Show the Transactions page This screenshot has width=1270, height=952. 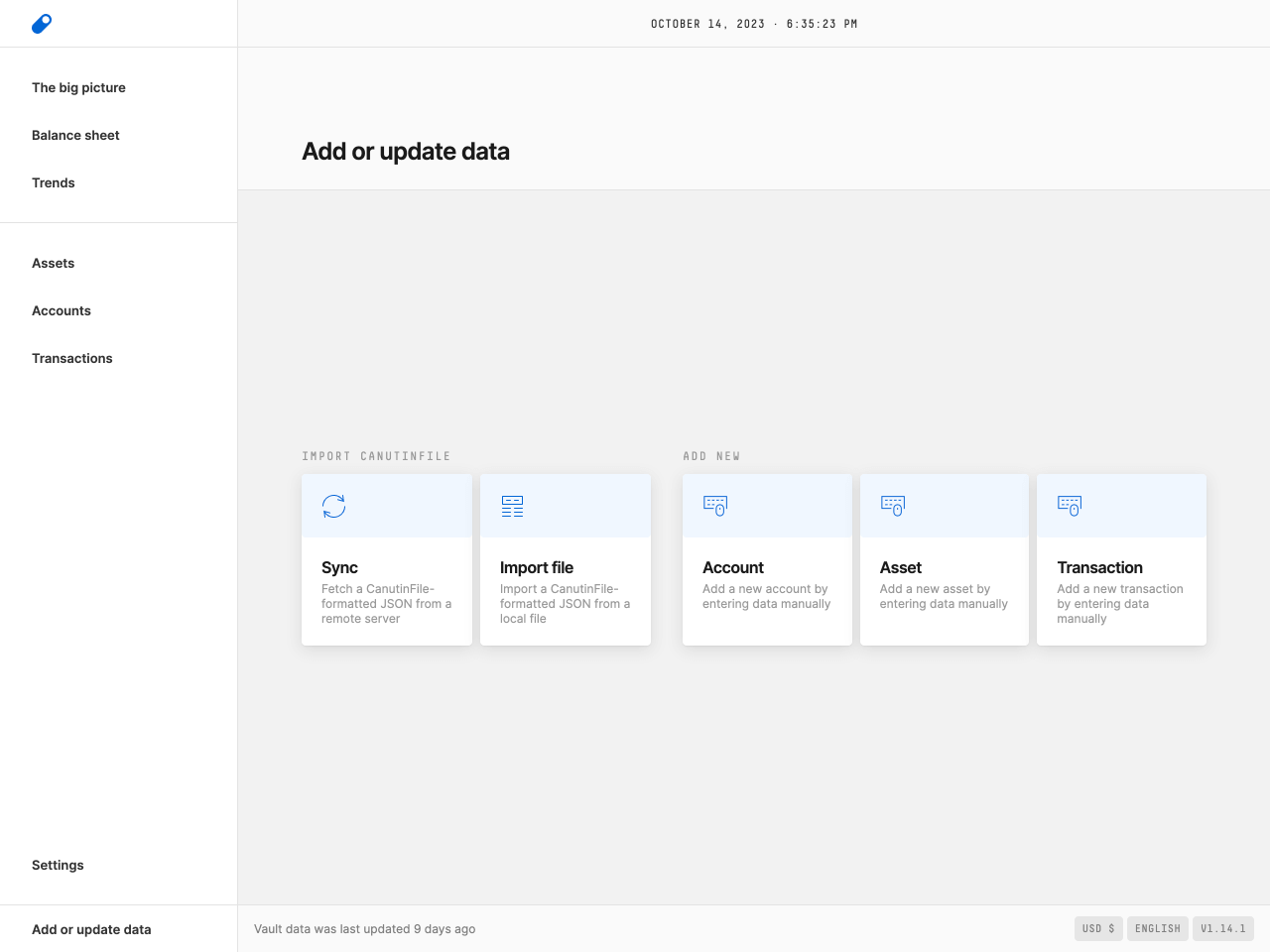click(72, 358)
